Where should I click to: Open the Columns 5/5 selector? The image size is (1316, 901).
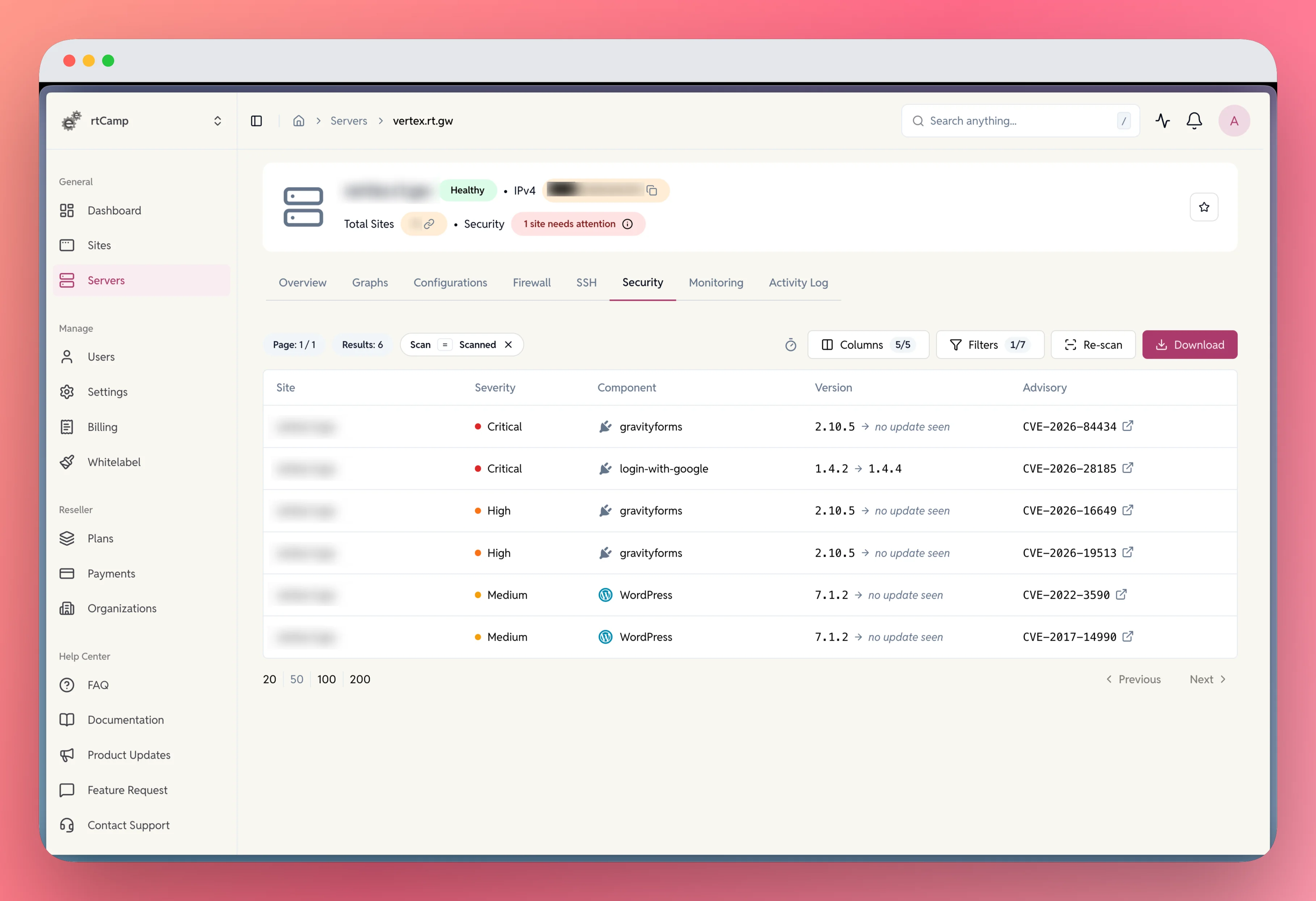coord(868,345)
